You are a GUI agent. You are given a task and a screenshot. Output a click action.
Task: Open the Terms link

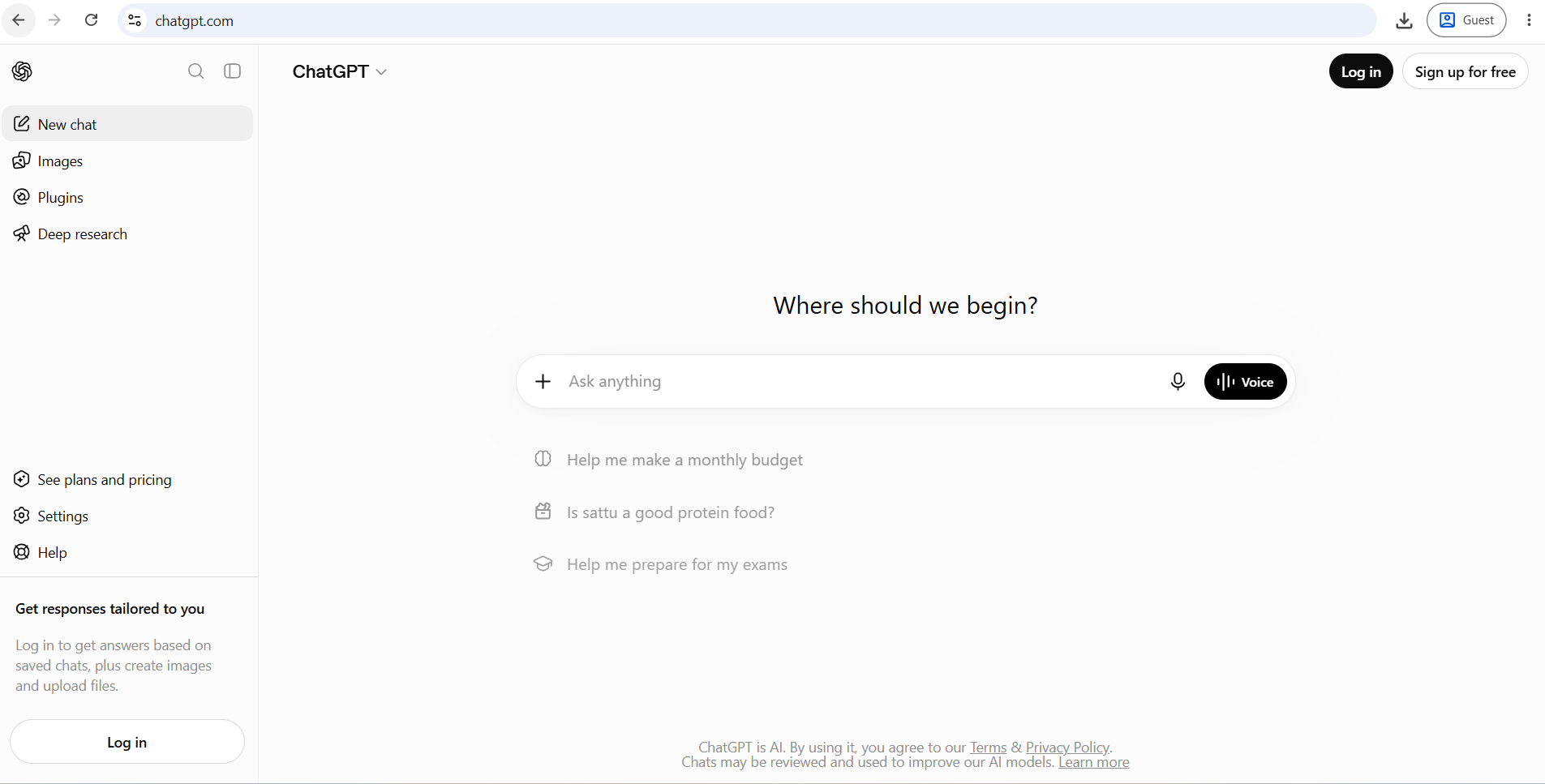(x=988, y=748)
